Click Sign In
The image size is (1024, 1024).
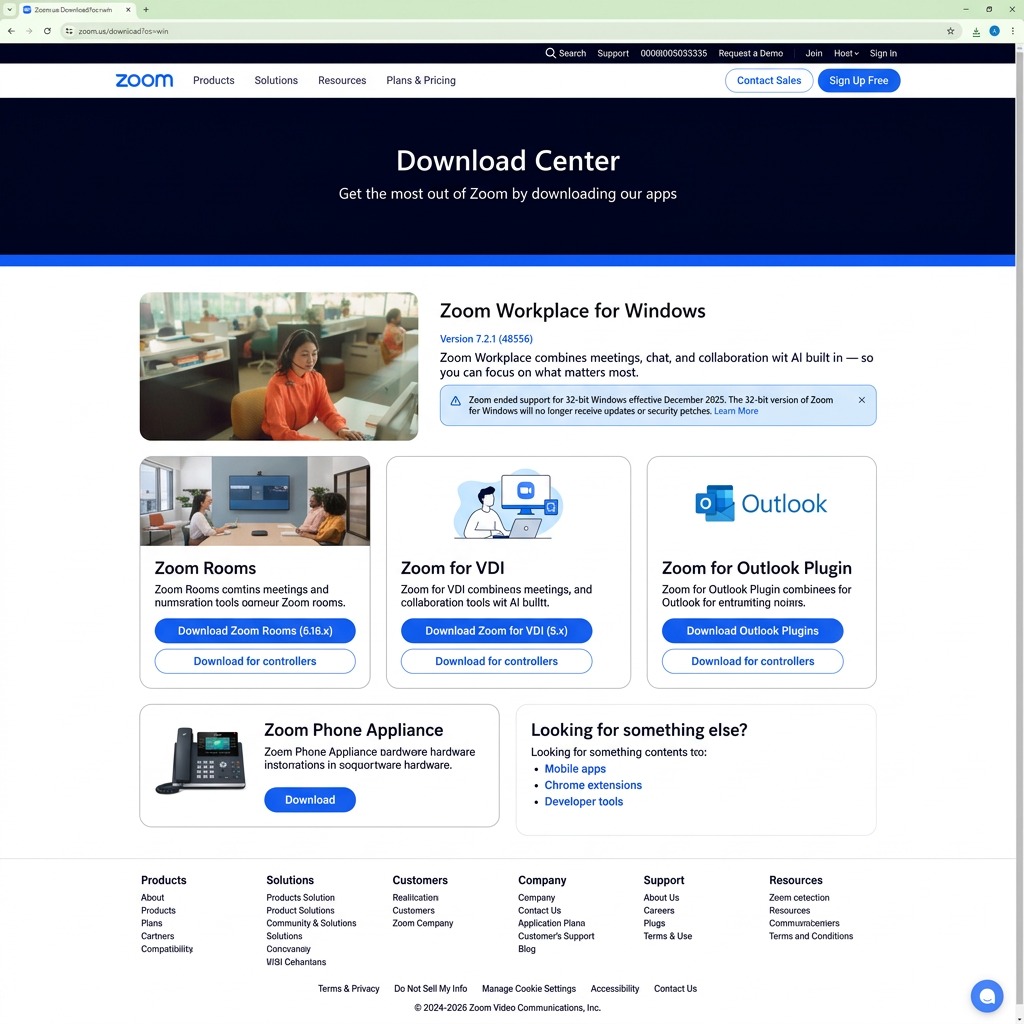click(x=883, y=54)
